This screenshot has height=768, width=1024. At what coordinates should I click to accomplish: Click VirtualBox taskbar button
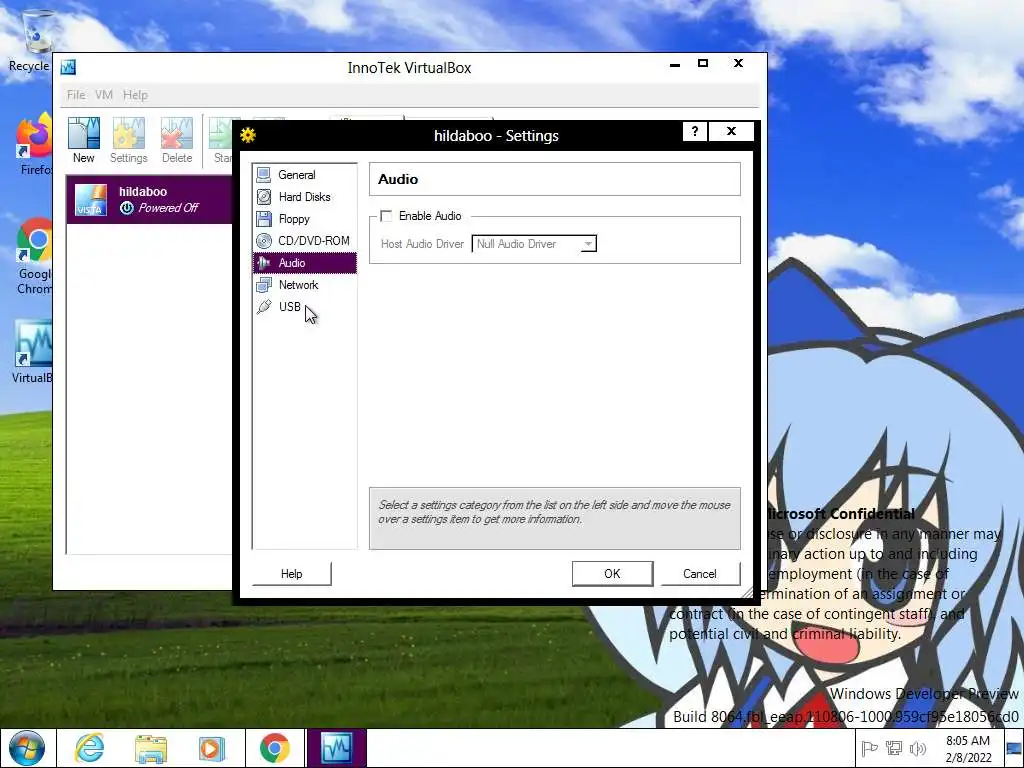(336, 748)
